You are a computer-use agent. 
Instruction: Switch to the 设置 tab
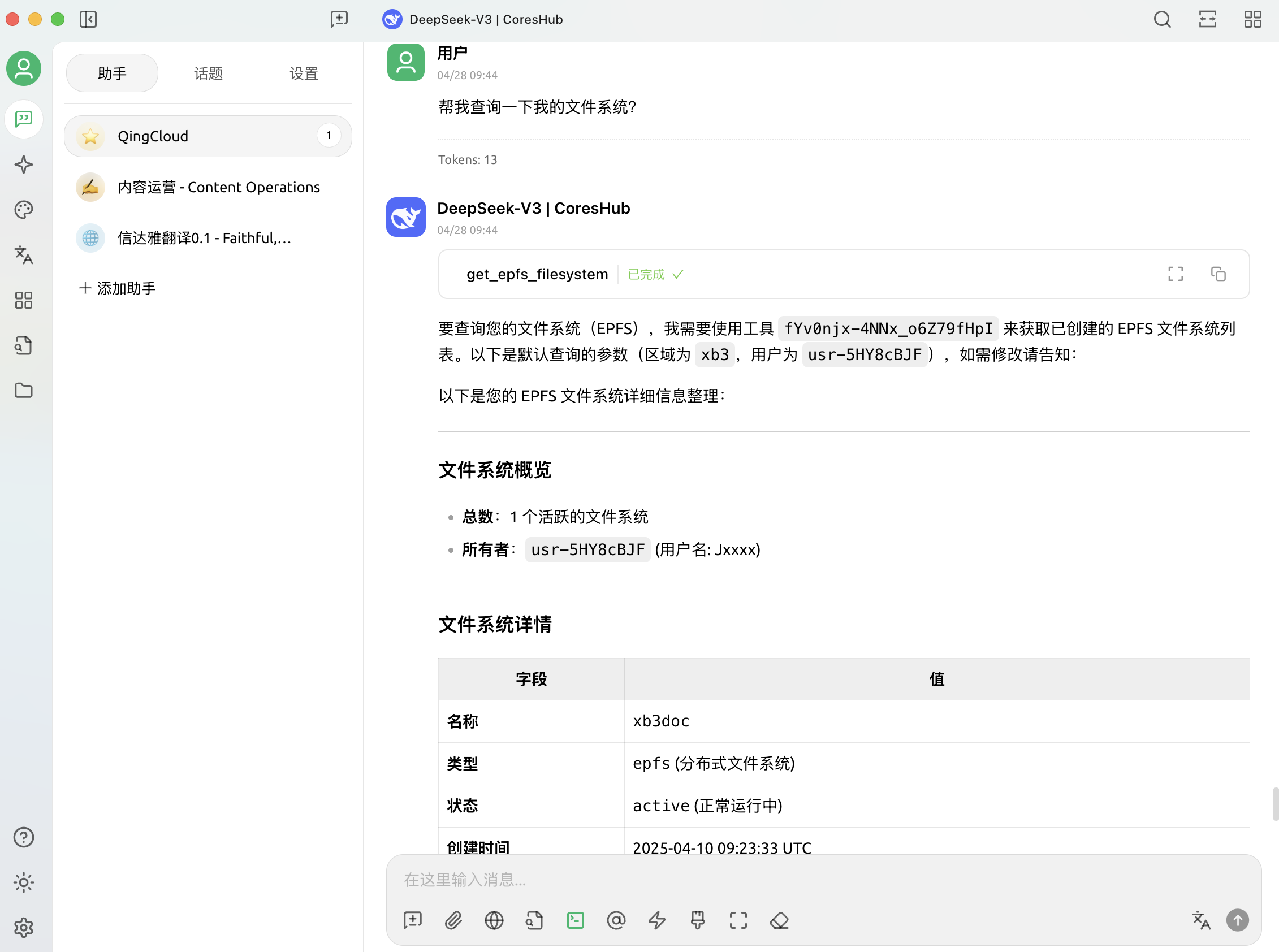coord(304,73)
